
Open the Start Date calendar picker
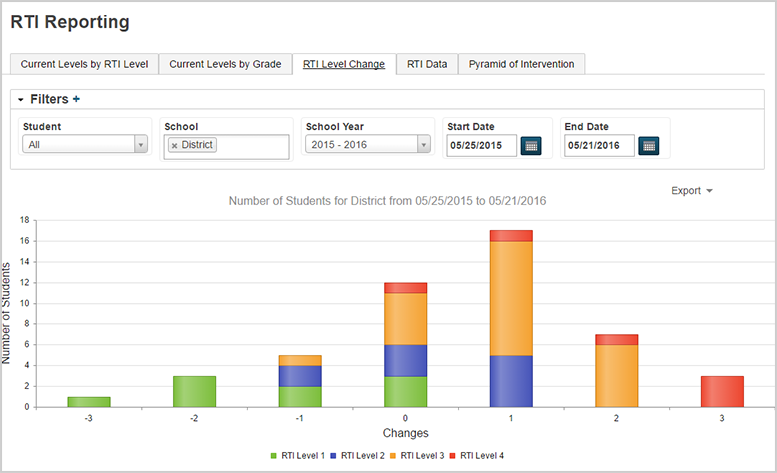tap(531, 146)
